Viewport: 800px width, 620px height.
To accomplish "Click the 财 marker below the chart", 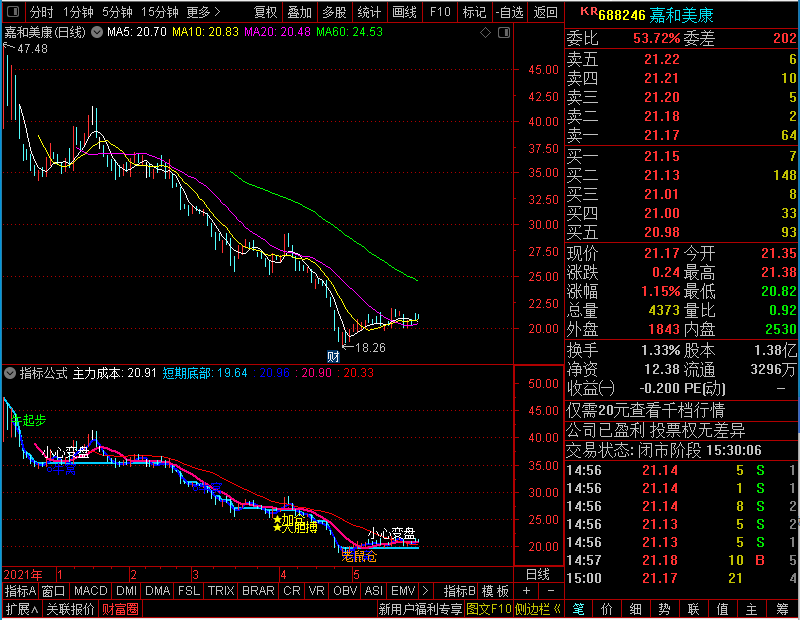I will click(333, 357).
